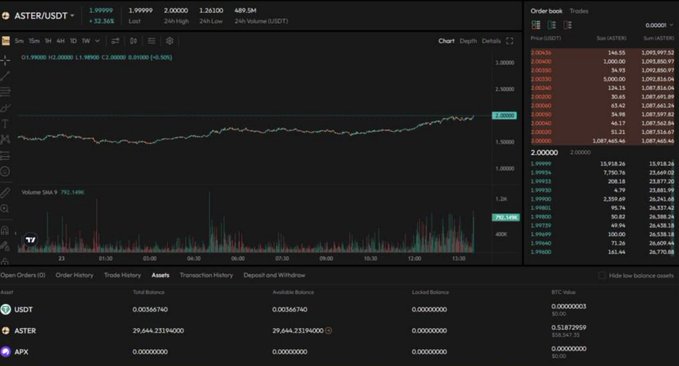The image size is (679, 366).
Task: Click the 2.00000 price label on chart axis
Action: coord(504,116)
